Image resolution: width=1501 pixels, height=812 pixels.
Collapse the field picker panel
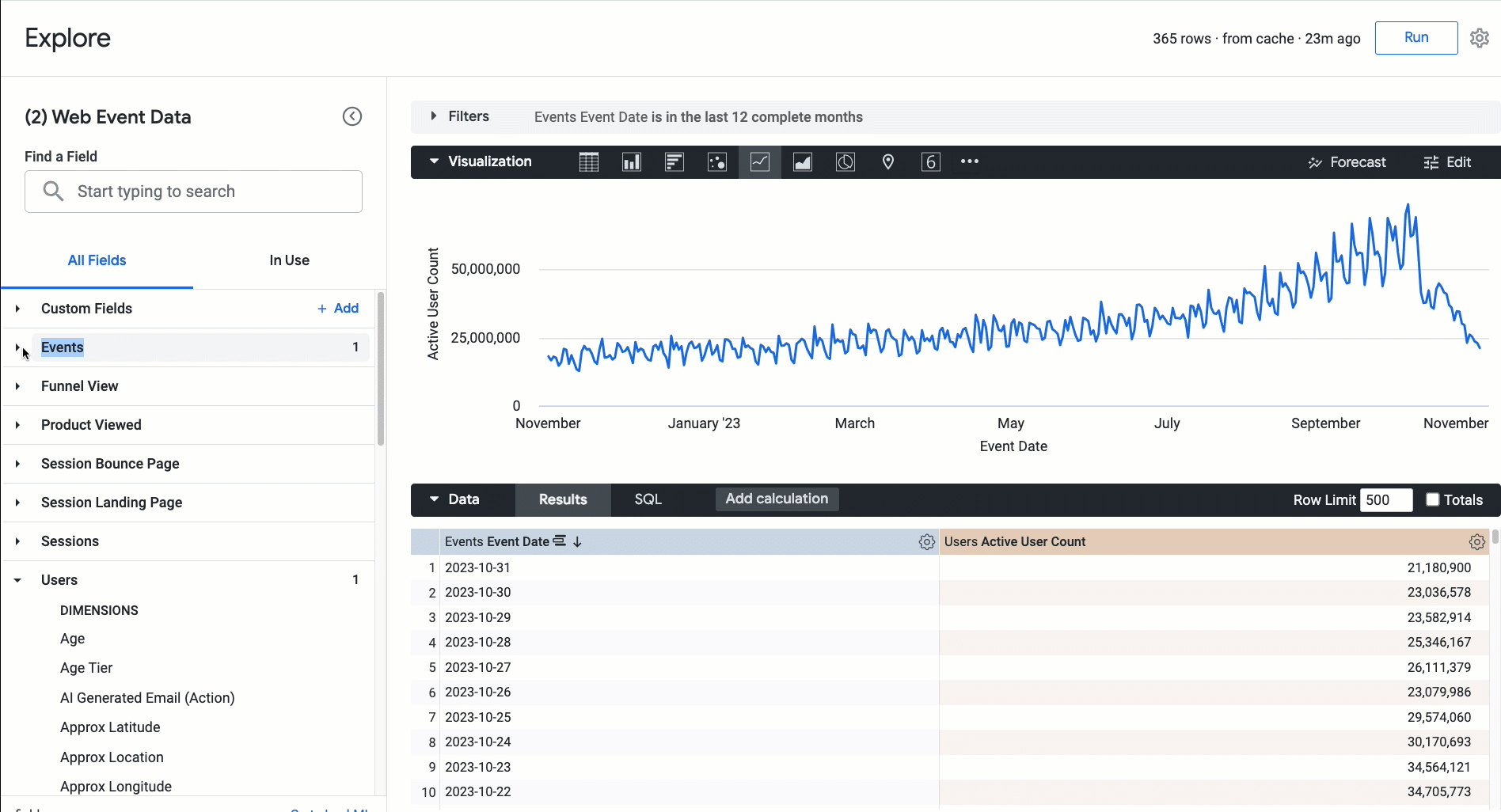[x=351, y=117]
